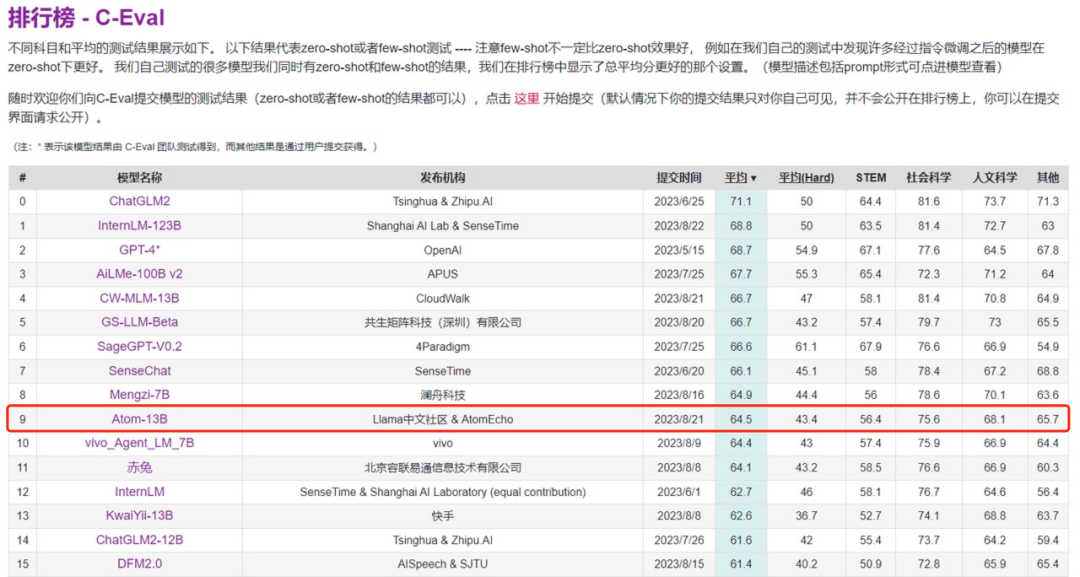Open the CW-MLM-13B model link
Image resolution: width=1080 pixels, height=577 pixels.
coord(139,298)
